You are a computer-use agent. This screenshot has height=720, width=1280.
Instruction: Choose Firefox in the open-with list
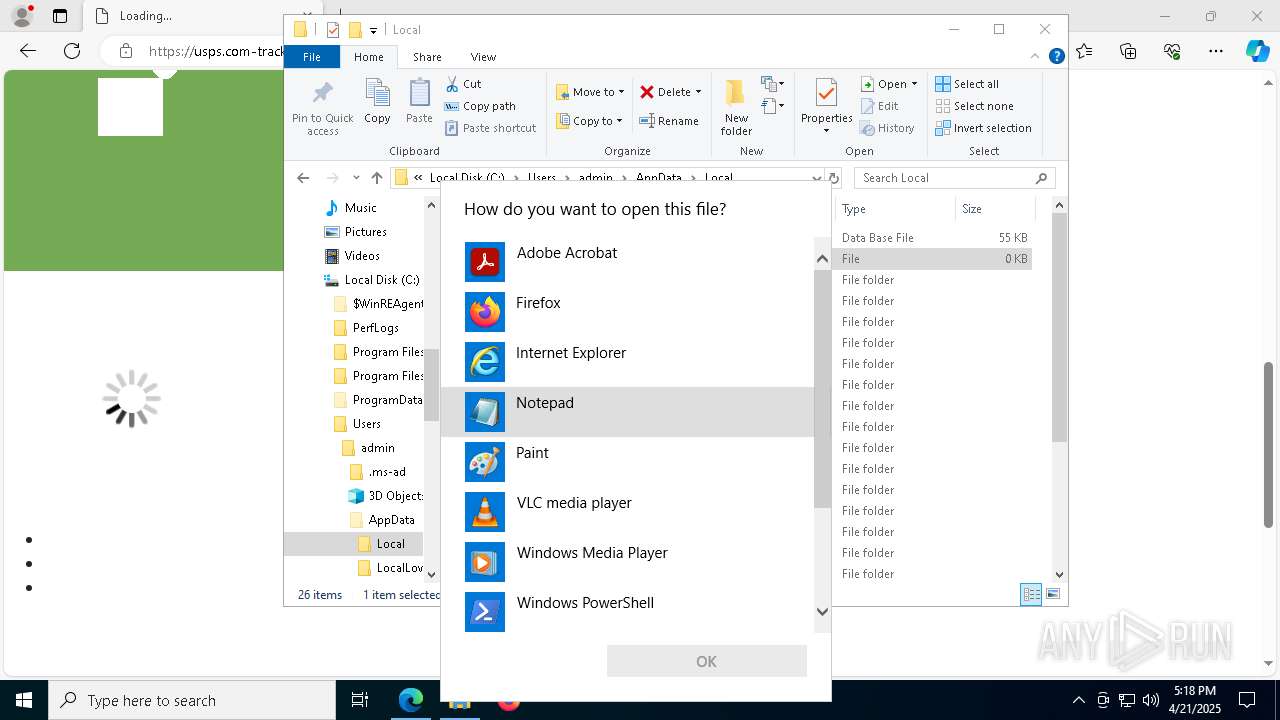coord(627,312)
